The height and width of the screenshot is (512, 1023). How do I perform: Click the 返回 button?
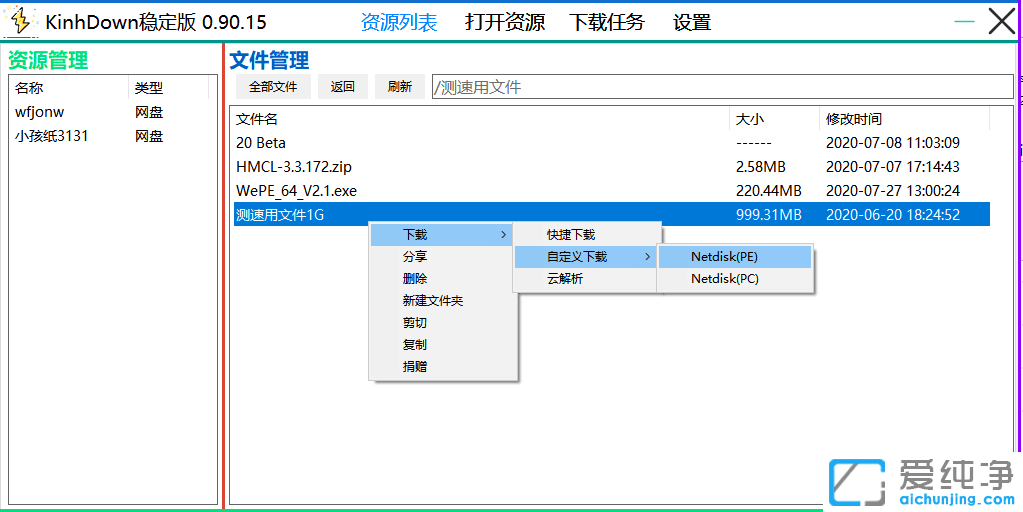click(343, 87)
